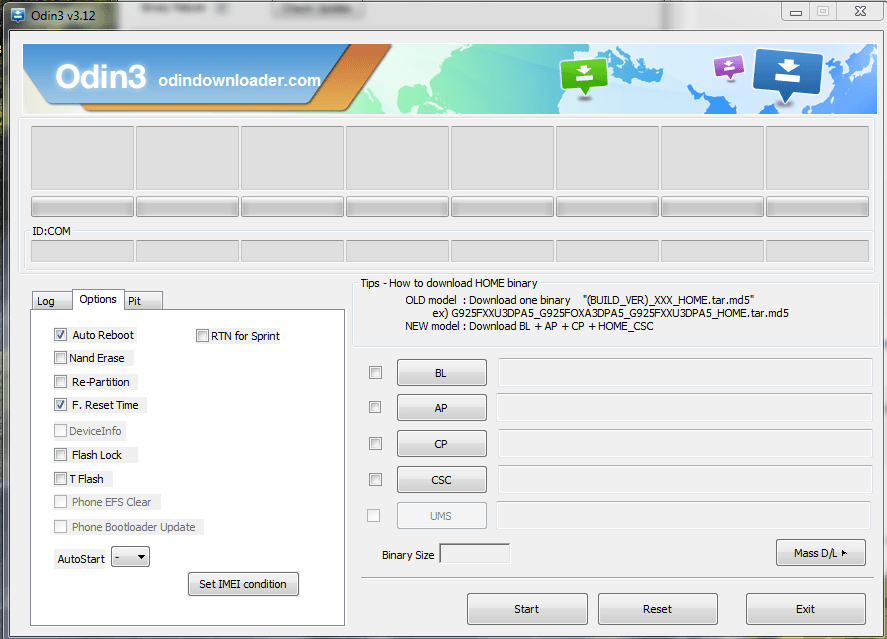
Task: Tick the checkbox beside the BL button
Action: [376, 373]
